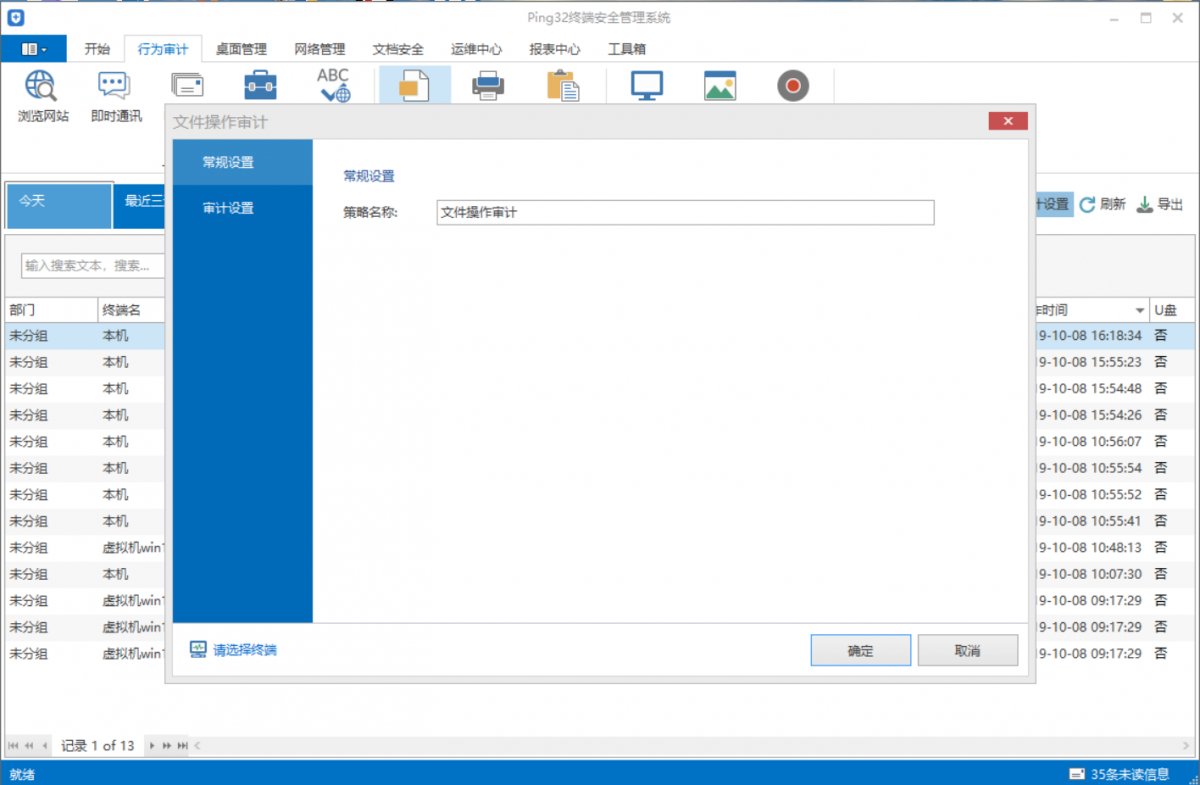1200x785 pixels.
Task: Click the horizontal scrollbar left arrow
Action: [197, 746]
